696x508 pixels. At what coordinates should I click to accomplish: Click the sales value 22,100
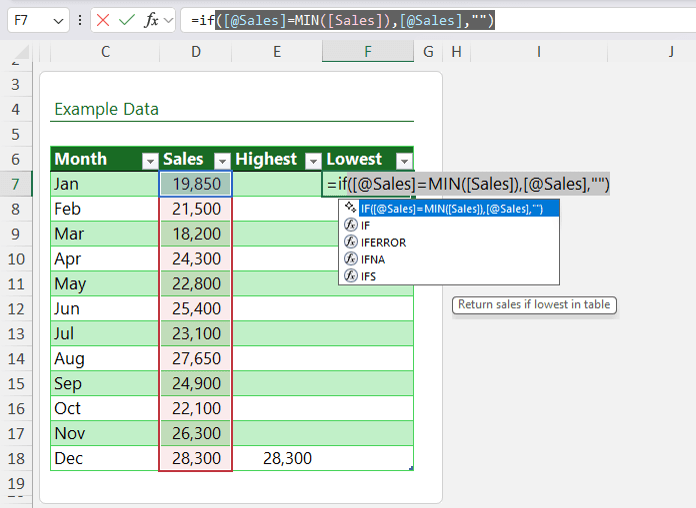196,408
